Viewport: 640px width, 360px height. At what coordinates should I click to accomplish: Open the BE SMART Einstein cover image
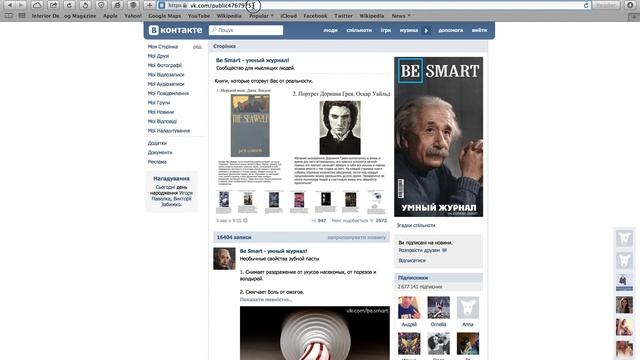coord(438,137)
